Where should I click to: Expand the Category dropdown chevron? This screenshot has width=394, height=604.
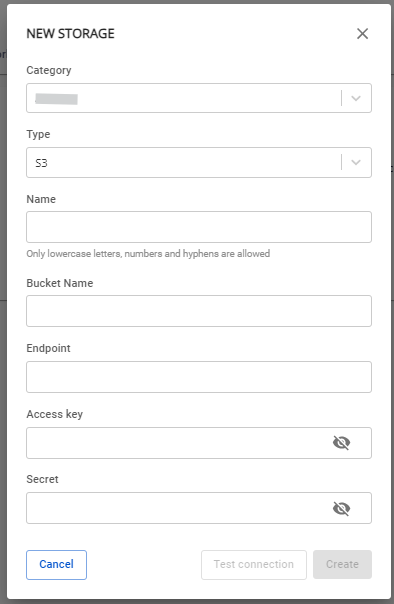(x=356, y=98)
